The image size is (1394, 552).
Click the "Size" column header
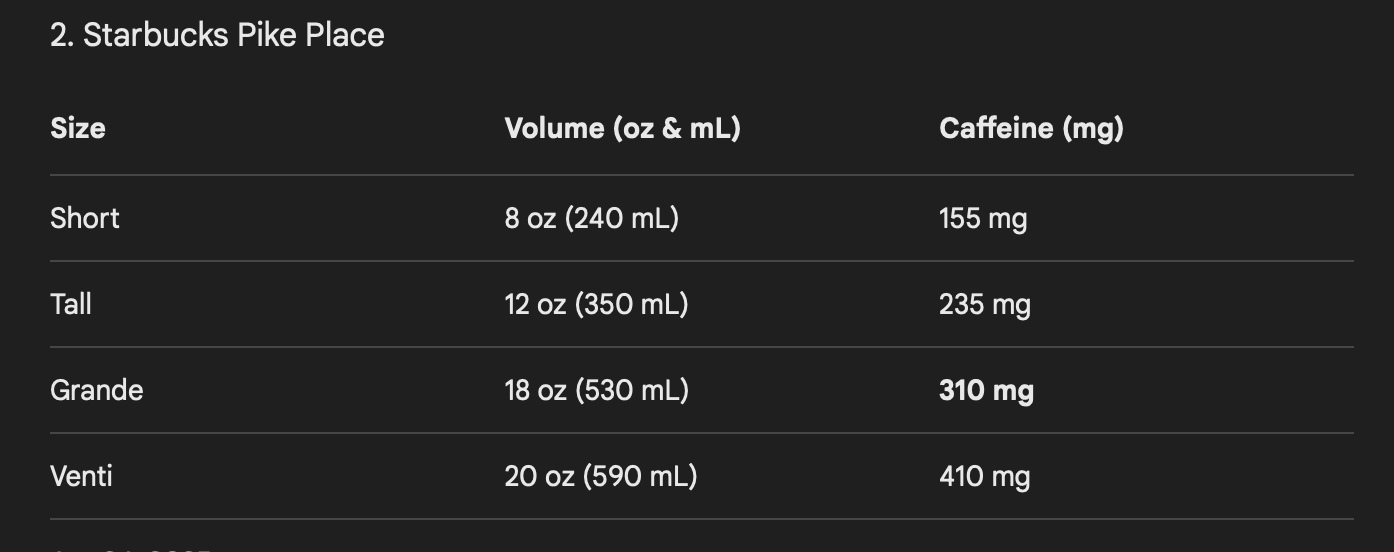78,128
